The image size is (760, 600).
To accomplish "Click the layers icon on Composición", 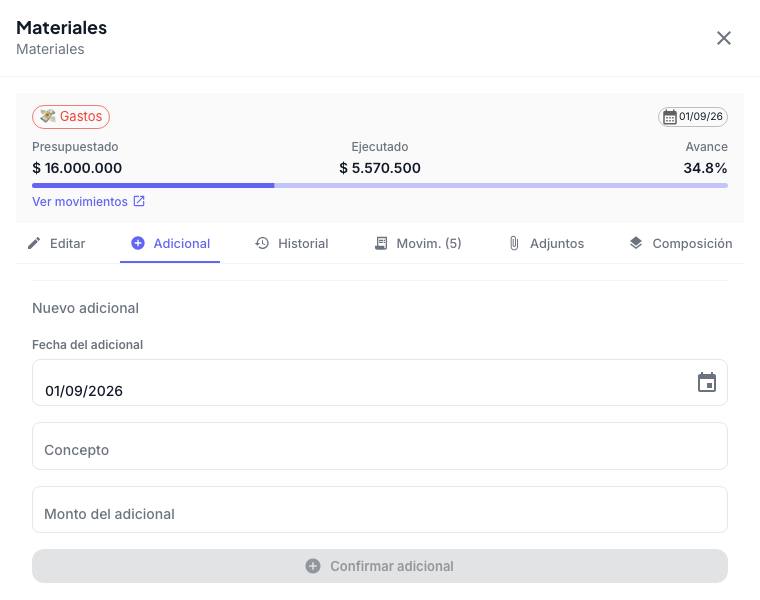I will [636, 243].
